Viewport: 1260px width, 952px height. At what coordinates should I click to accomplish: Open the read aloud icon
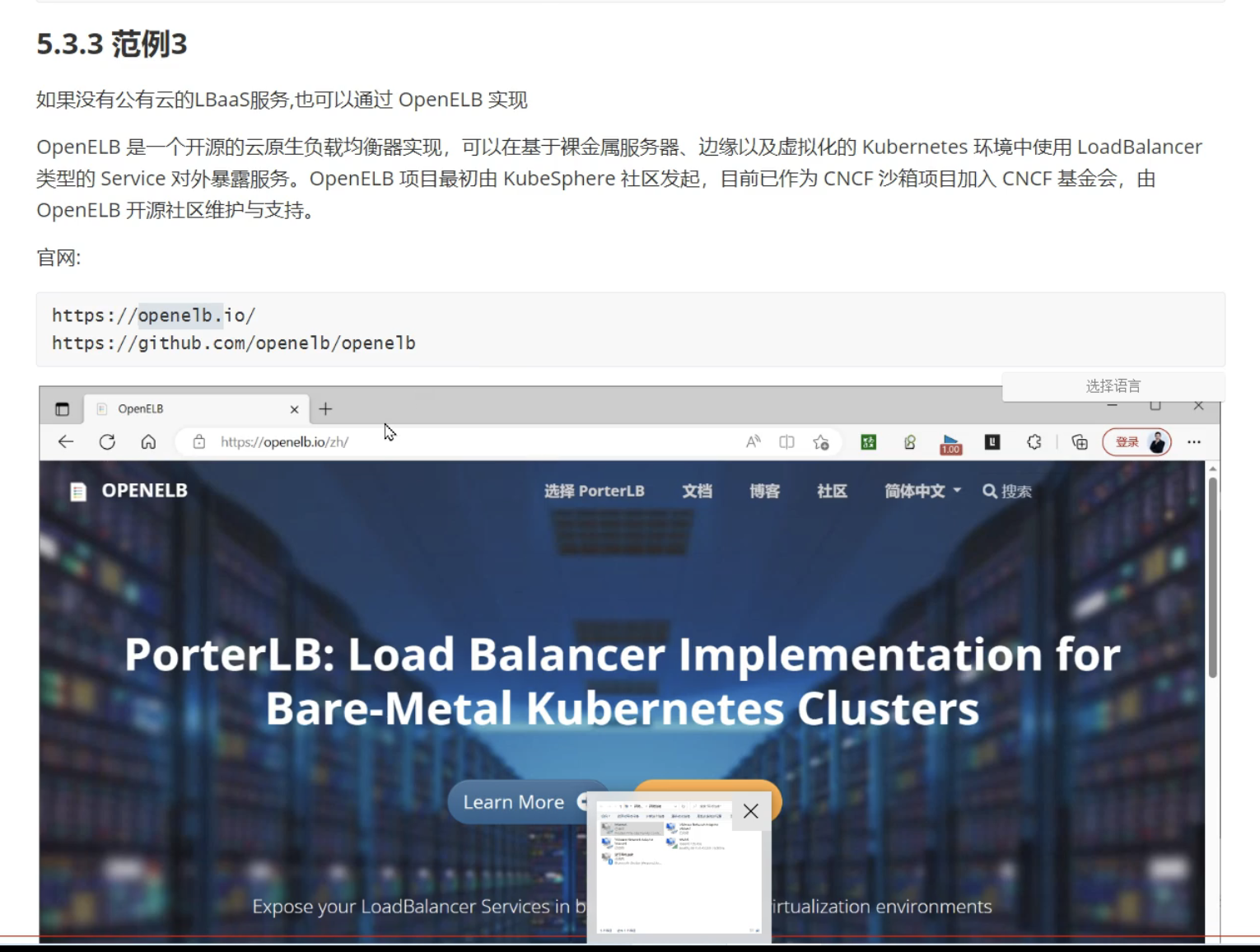[x=753, y=442]
